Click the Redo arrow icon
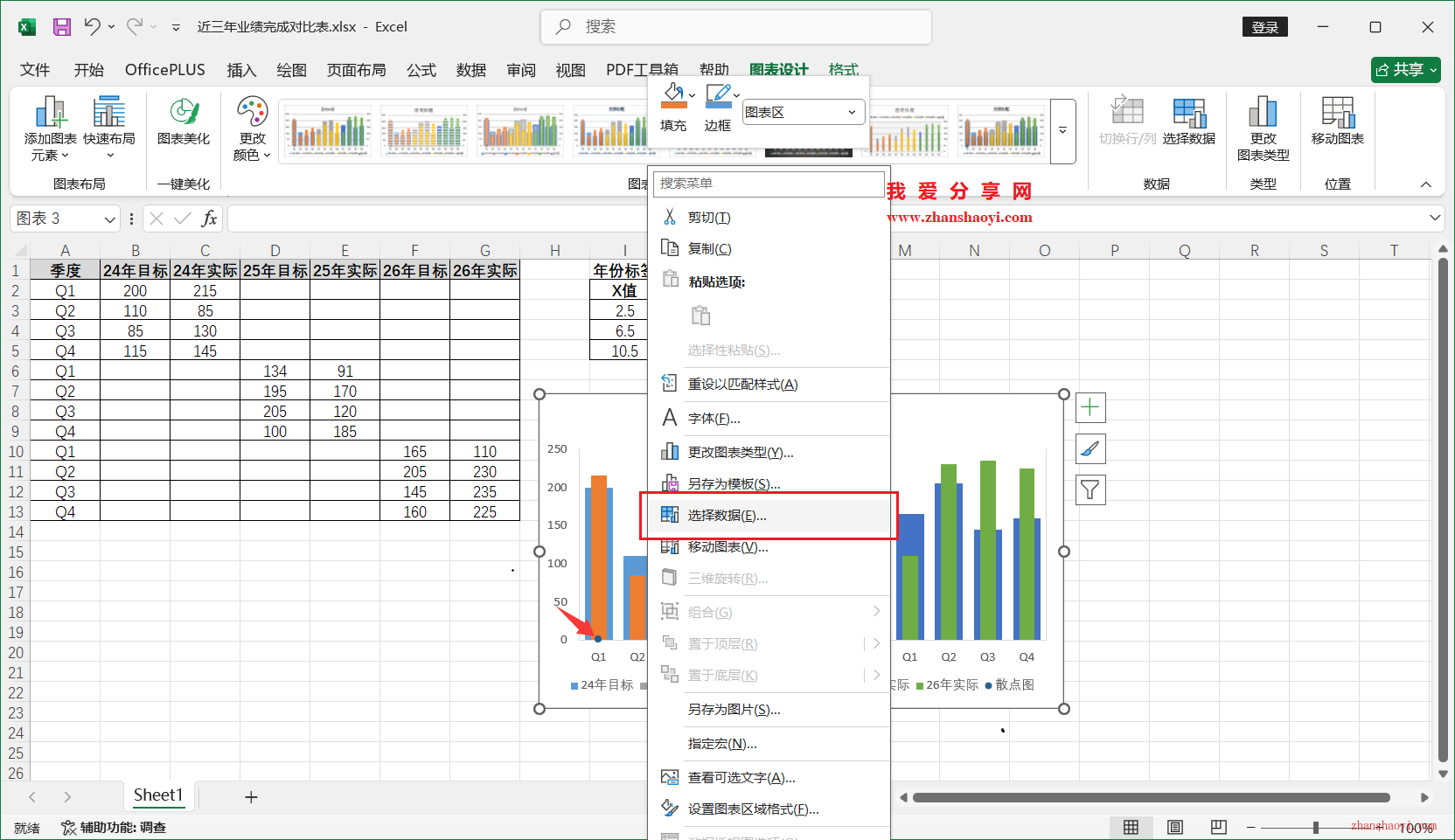This screenshot has height=840, width=1455. (135, 26)
